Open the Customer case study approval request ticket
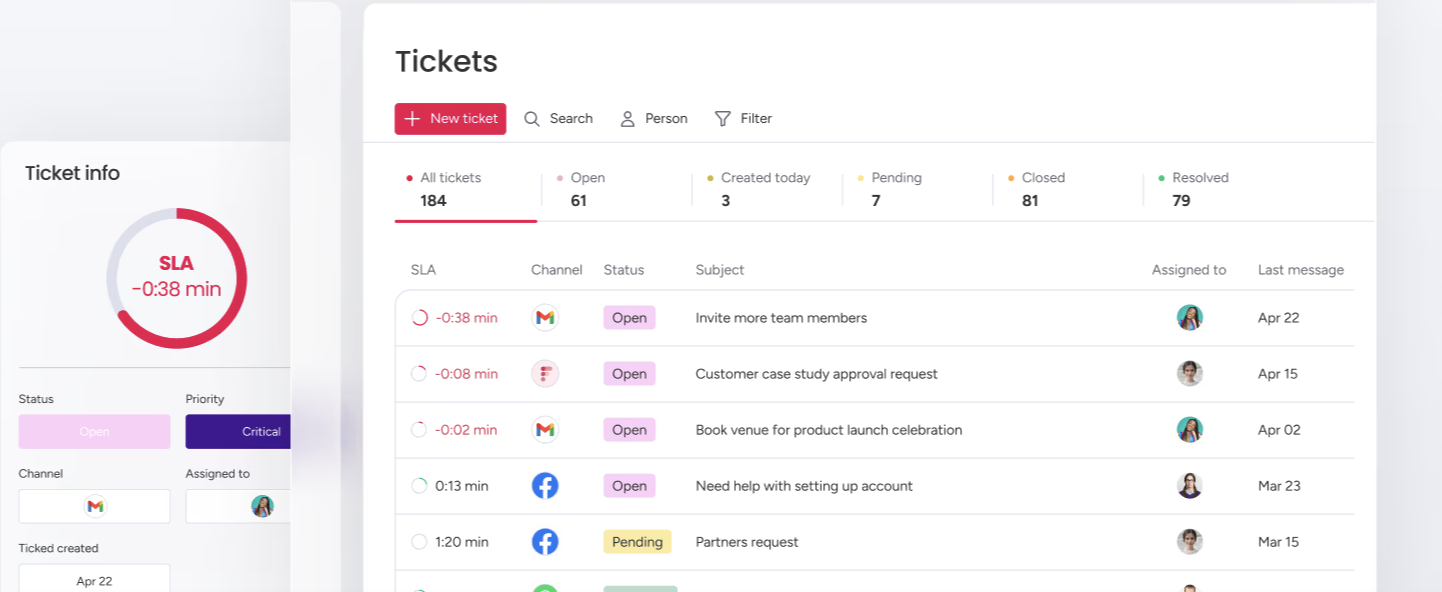Screen dimensions: 1442x592 coord(816,374)
